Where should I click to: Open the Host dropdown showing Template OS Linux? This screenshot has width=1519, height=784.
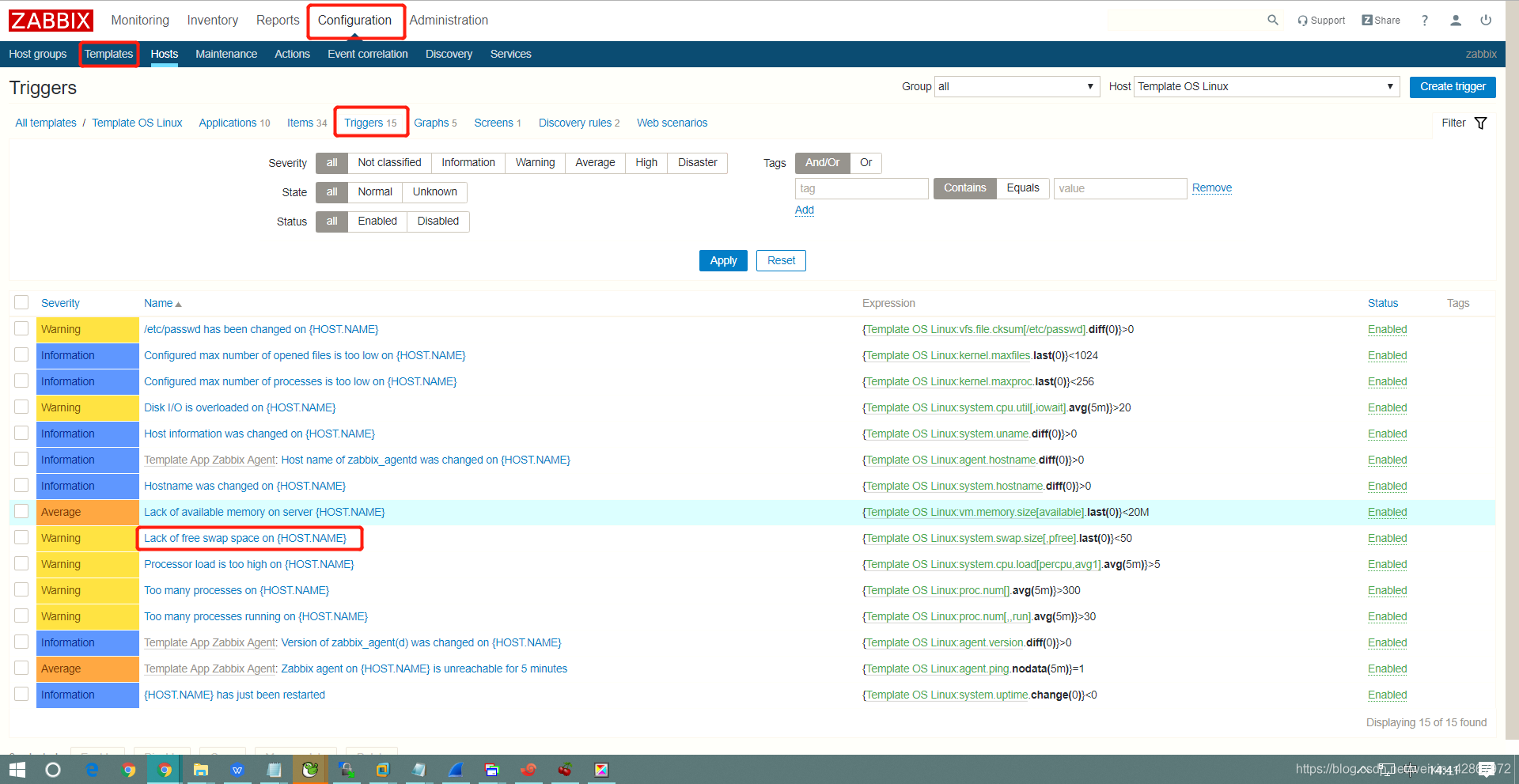pos(1267,86)
